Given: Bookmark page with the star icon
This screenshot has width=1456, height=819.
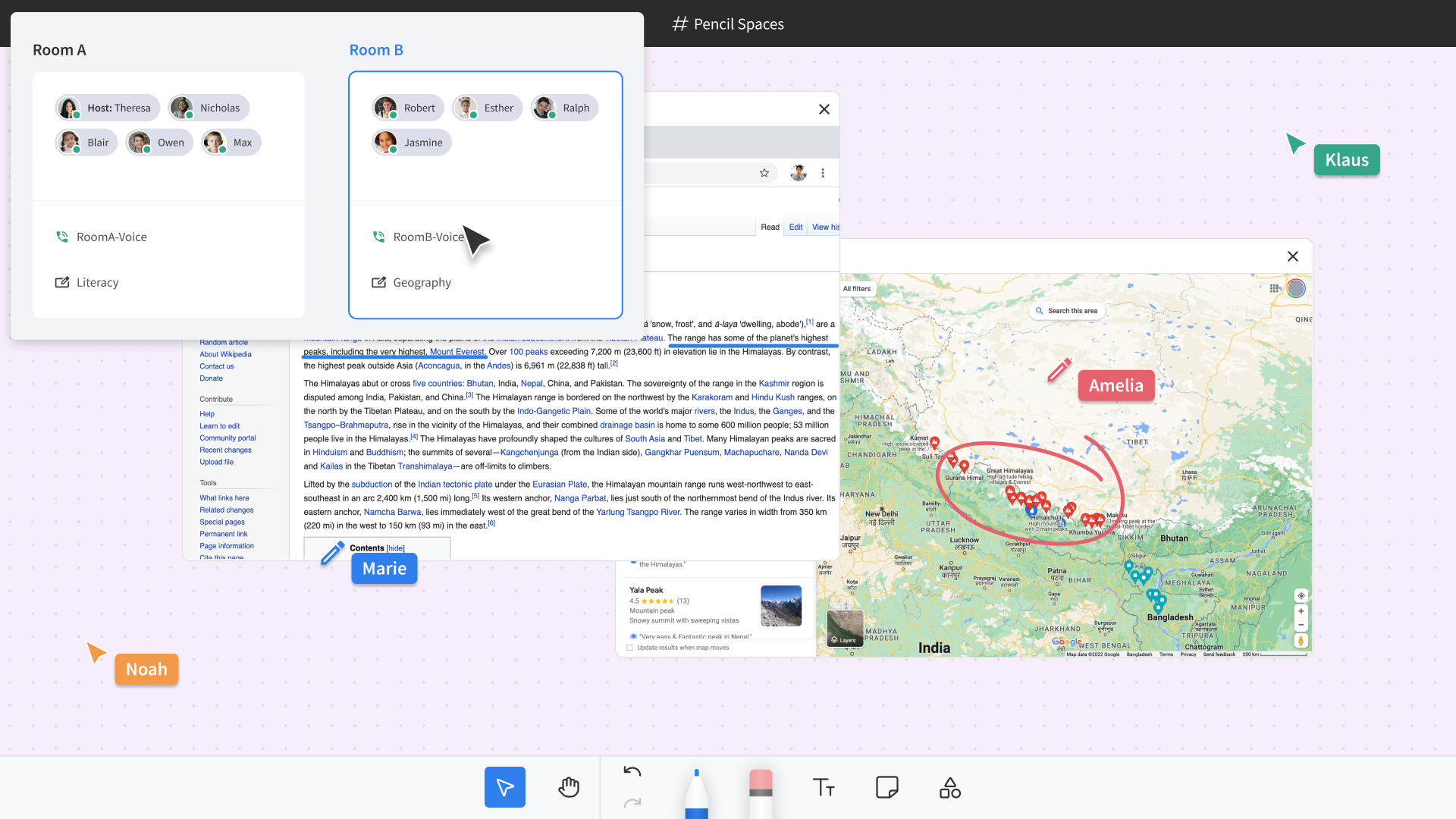Looking at the screenshot, I should tap(764, 173).
